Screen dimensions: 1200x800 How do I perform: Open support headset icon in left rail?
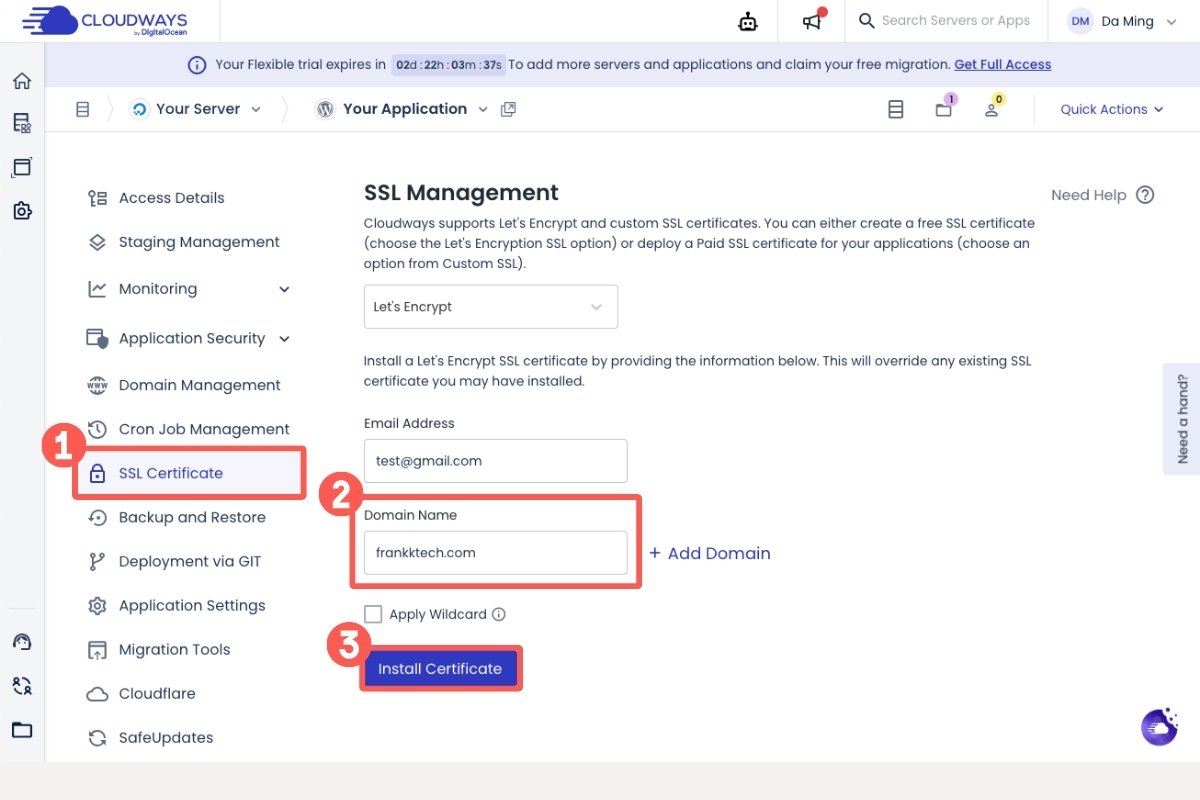click(x=22, y=641)
